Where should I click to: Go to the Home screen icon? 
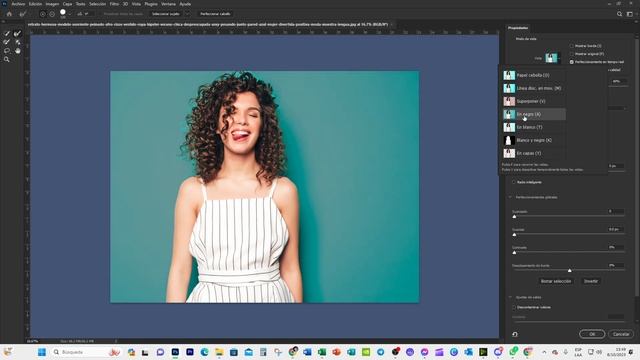point(9,14)
